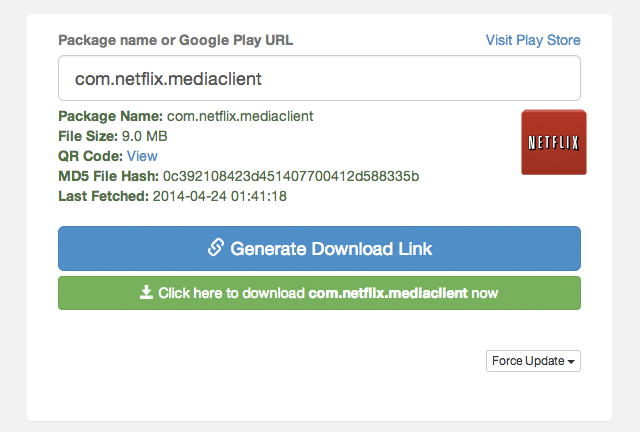This screenshot has height=432, width=640.
Task: Click the 'QR Code:' label text
Action: pos(90,156)
